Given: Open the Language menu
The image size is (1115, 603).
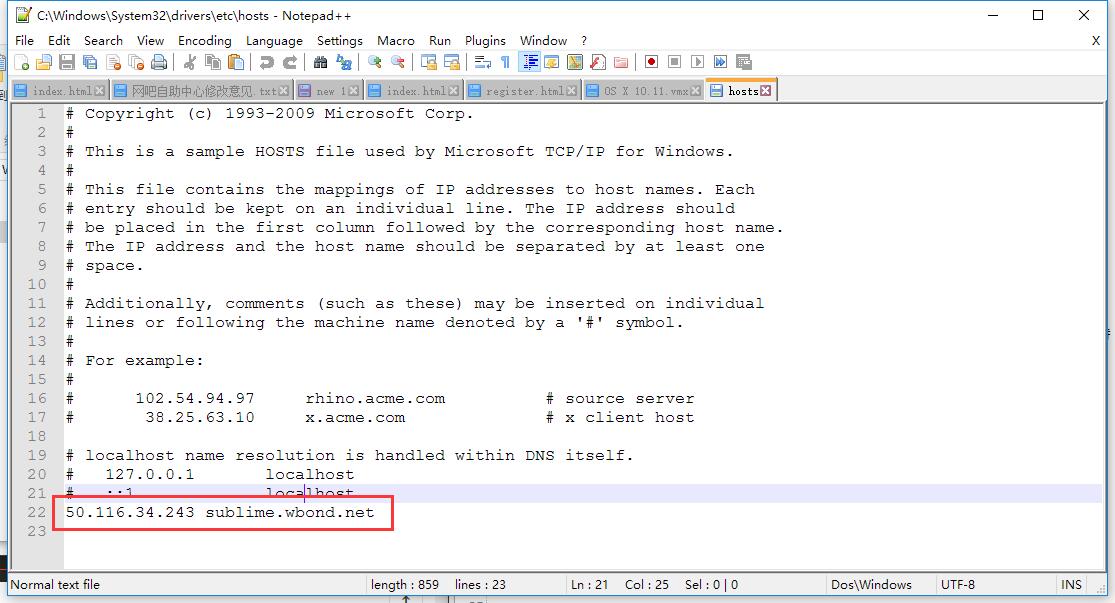Looking at the screenshot, I should 274,40.
